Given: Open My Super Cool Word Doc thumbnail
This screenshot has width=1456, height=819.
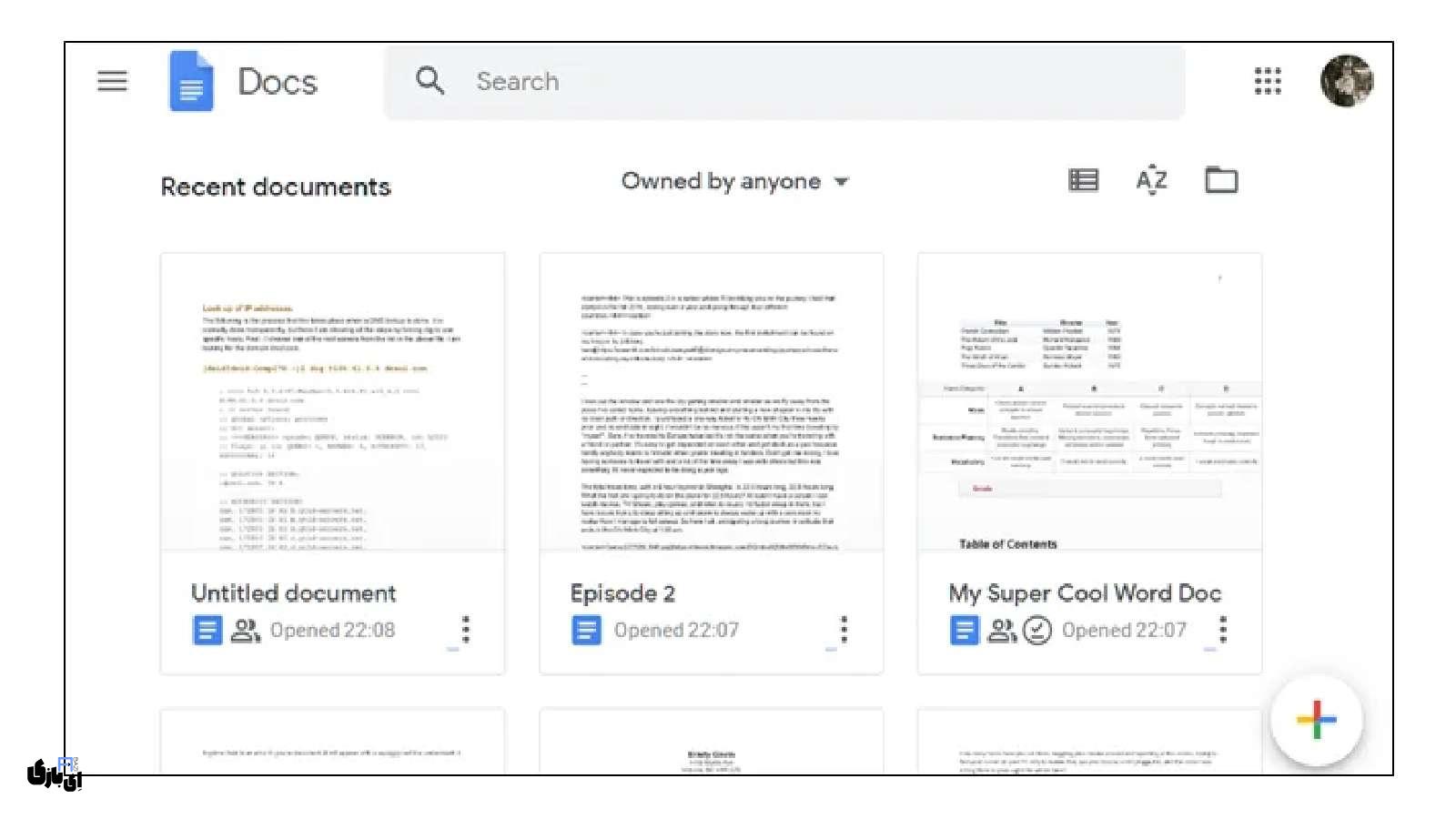Looking at the screenshot, I should [1090, 402].
